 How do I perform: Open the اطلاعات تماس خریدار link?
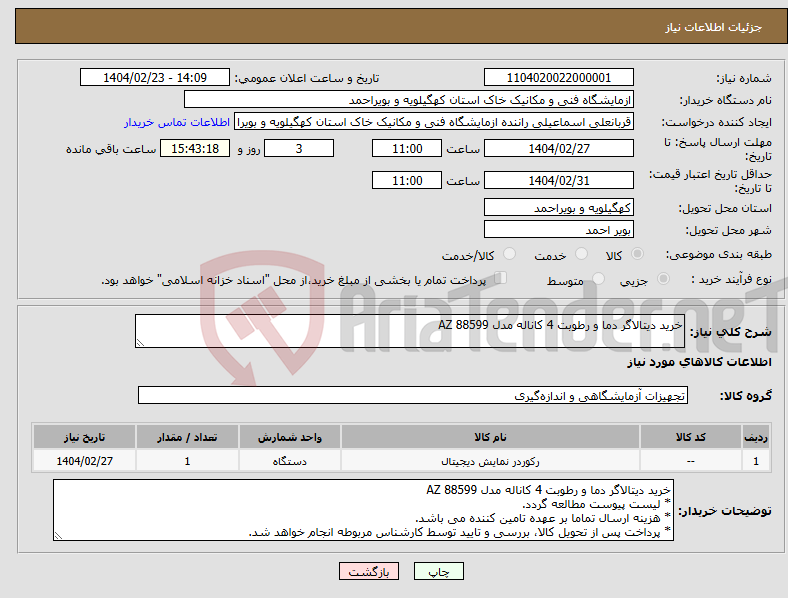click(x=177, y=122)
